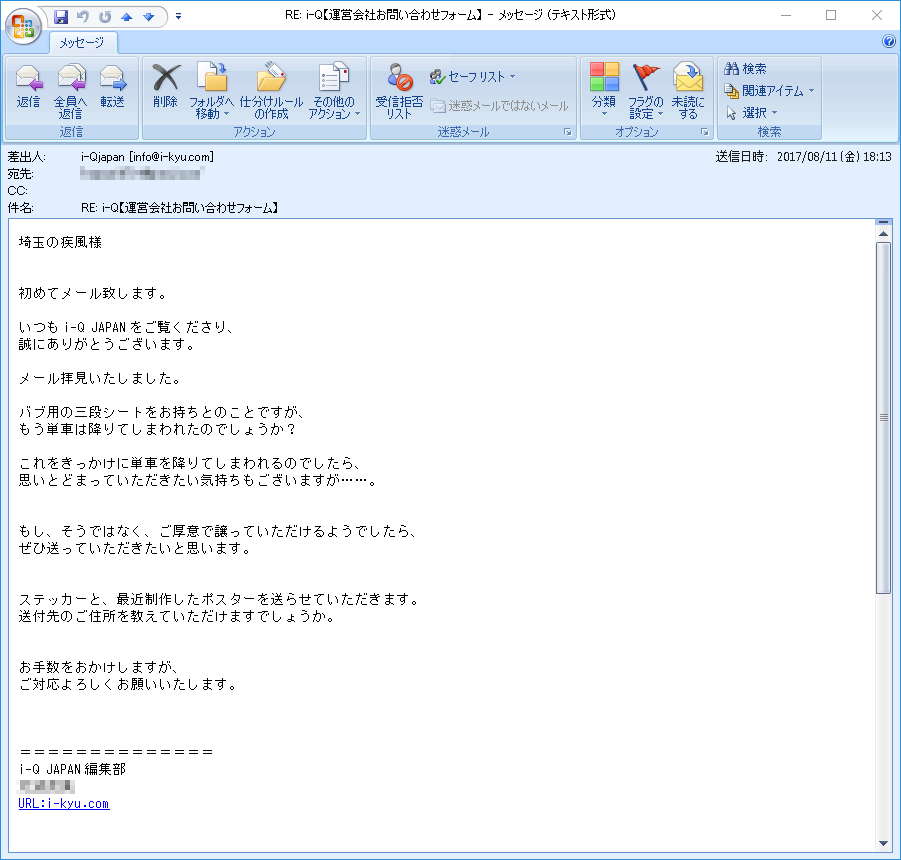Create a rule with 仕分けルールの作成
This screenshot has height=860, width=901.
click(271, 91)
